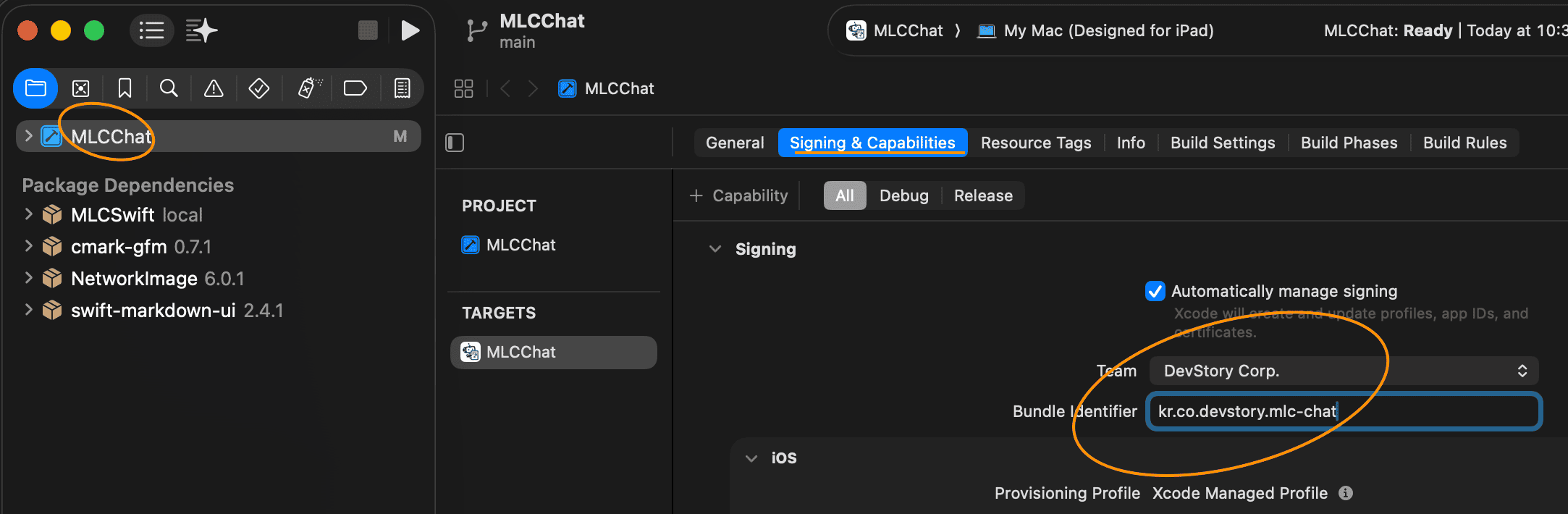Select the All configurations filter

[845, 195]
